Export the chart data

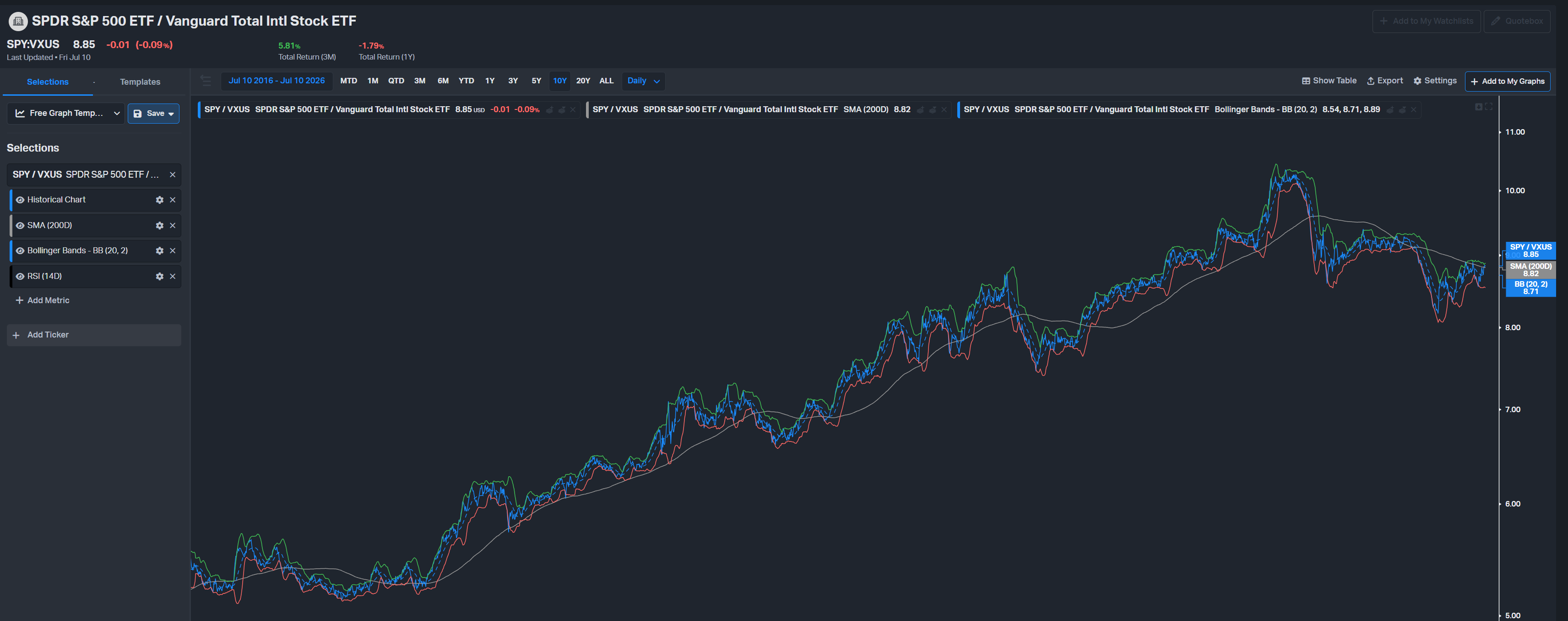(1385, 81)
